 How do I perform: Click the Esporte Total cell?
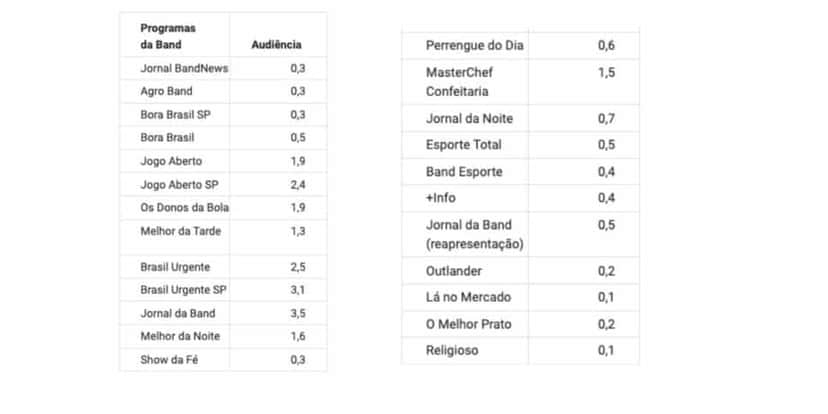coord(464,145)
